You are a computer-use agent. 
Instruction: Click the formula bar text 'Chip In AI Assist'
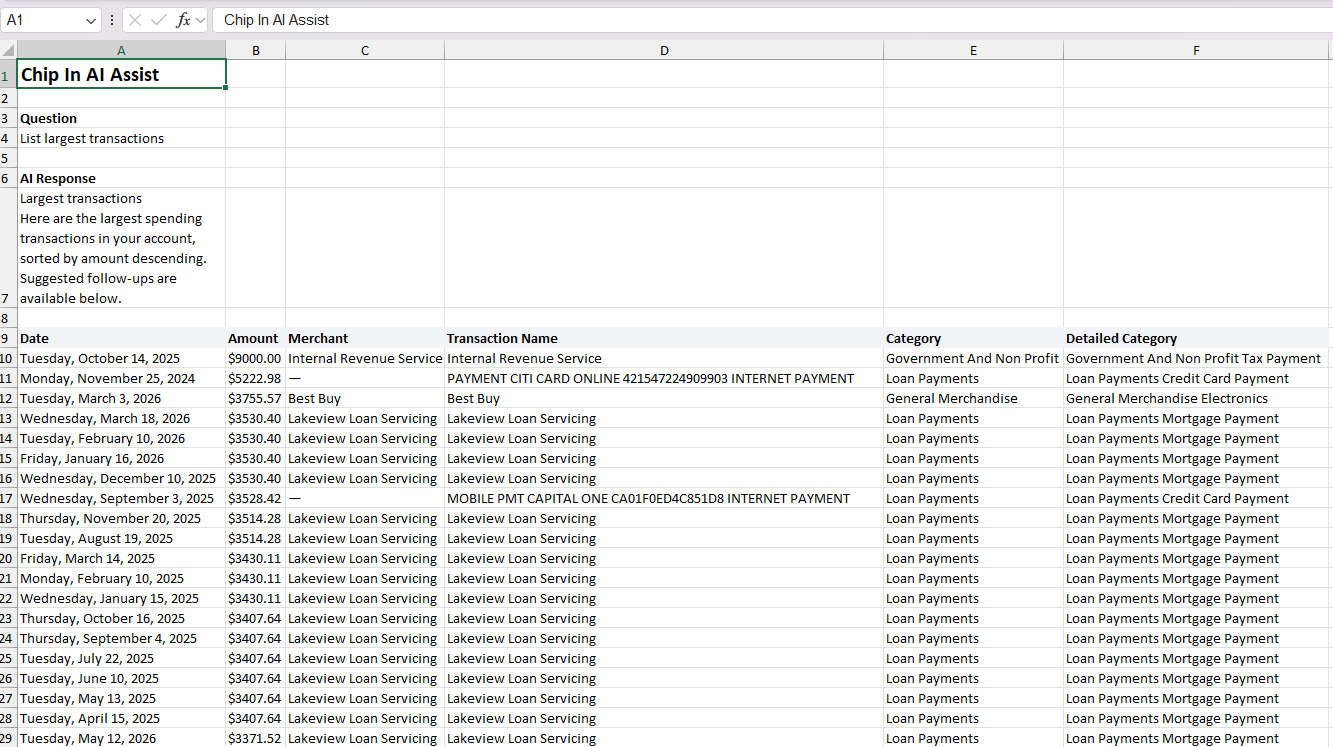(x=276, y=20)
